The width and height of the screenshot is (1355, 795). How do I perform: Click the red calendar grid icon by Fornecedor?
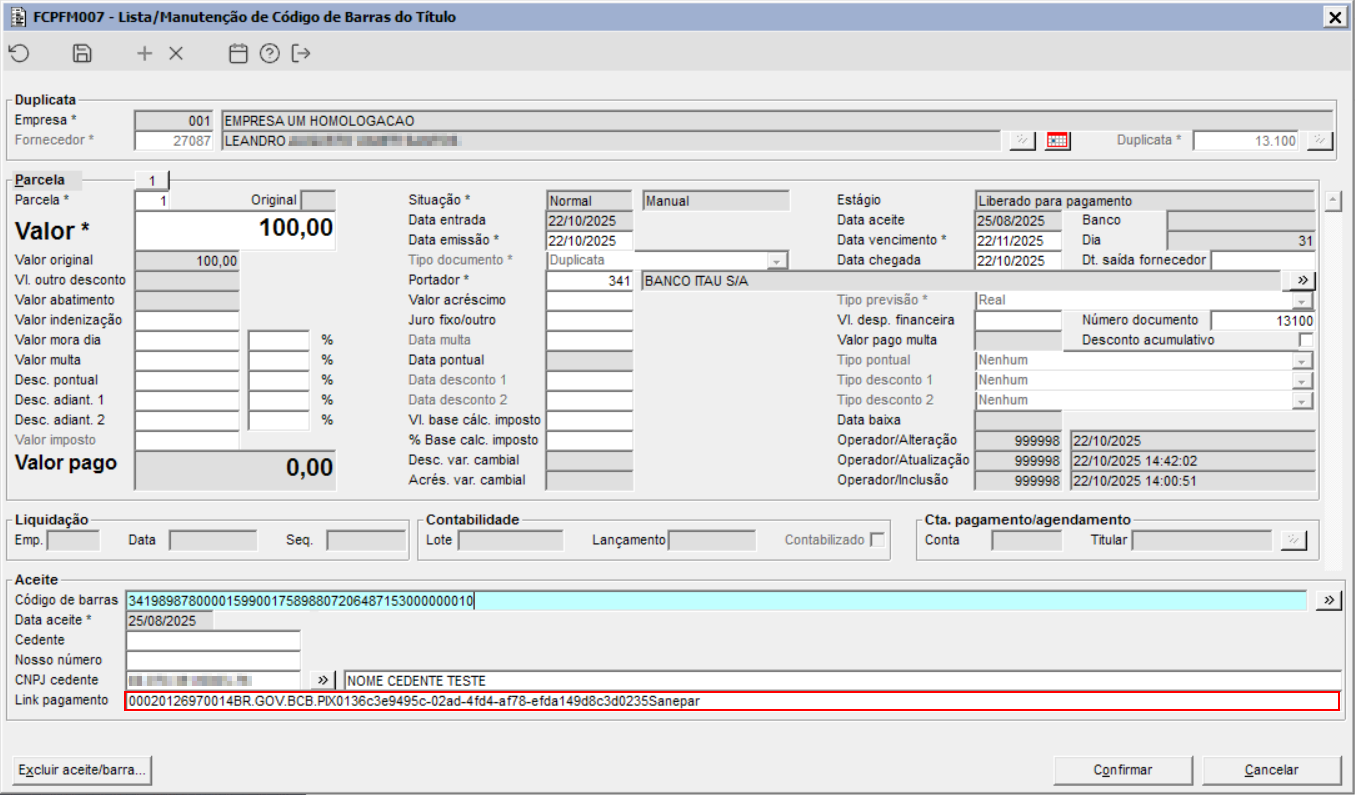[x=1058, y=141]
